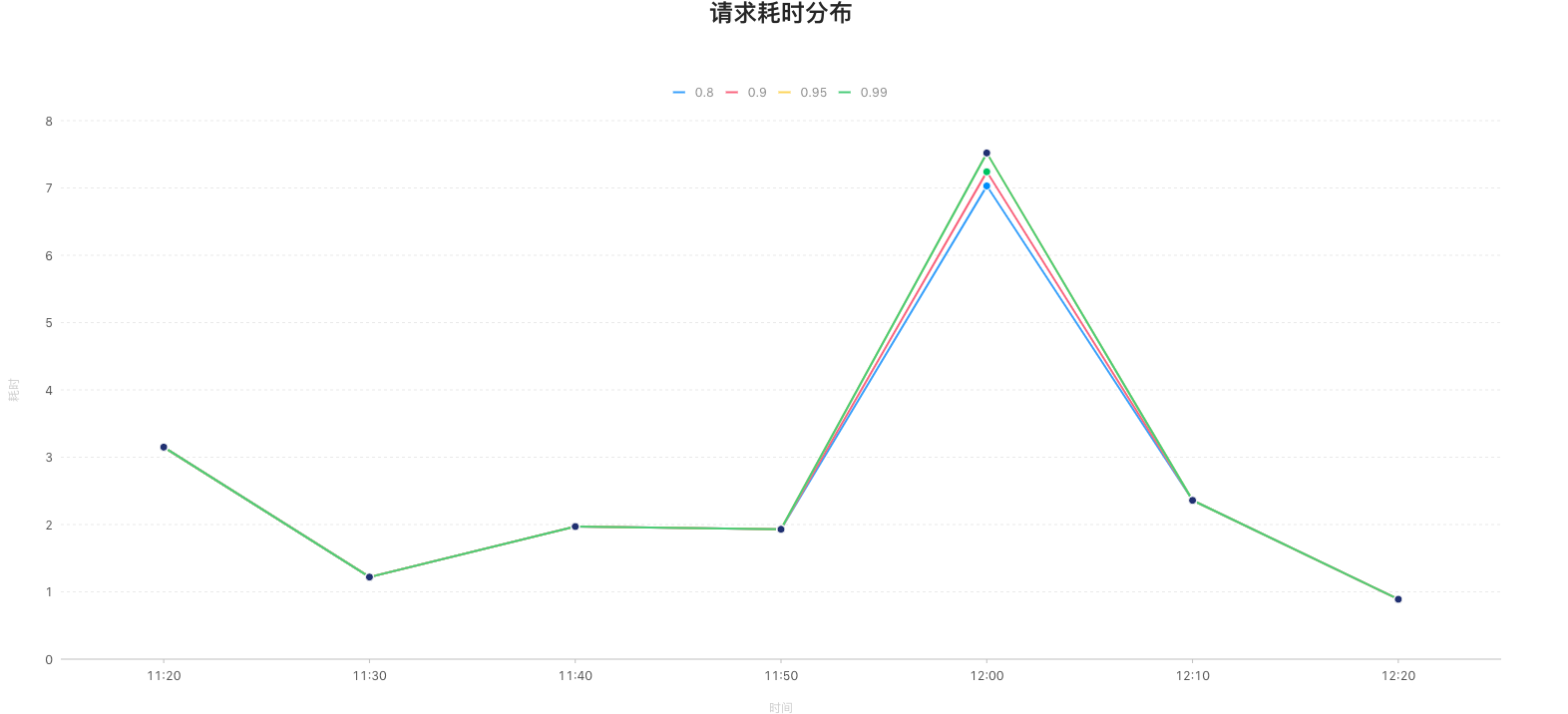Toggle the 0.9 series legend label

tap(757, 93)
